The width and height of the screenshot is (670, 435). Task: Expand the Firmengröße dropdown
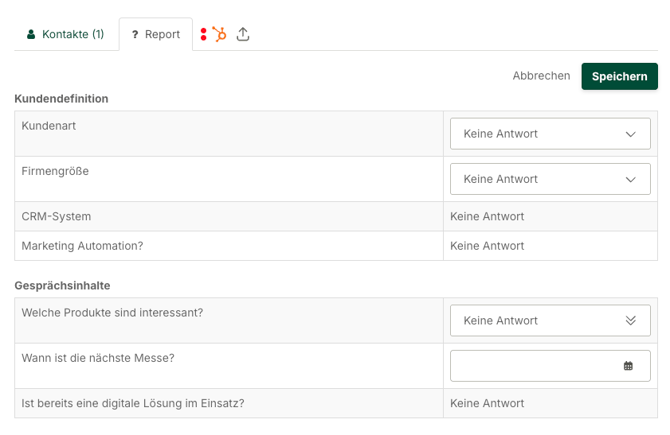click(x=550, y=179)
